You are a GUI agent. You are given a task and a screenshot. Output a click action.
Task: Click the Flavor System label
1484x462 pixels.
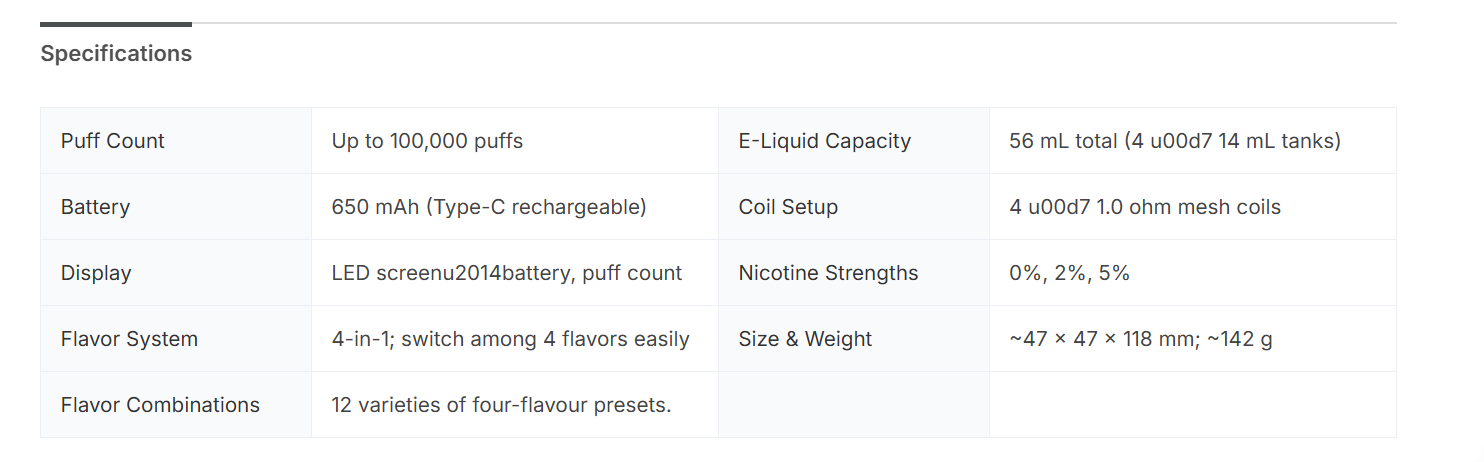point(129,339)
